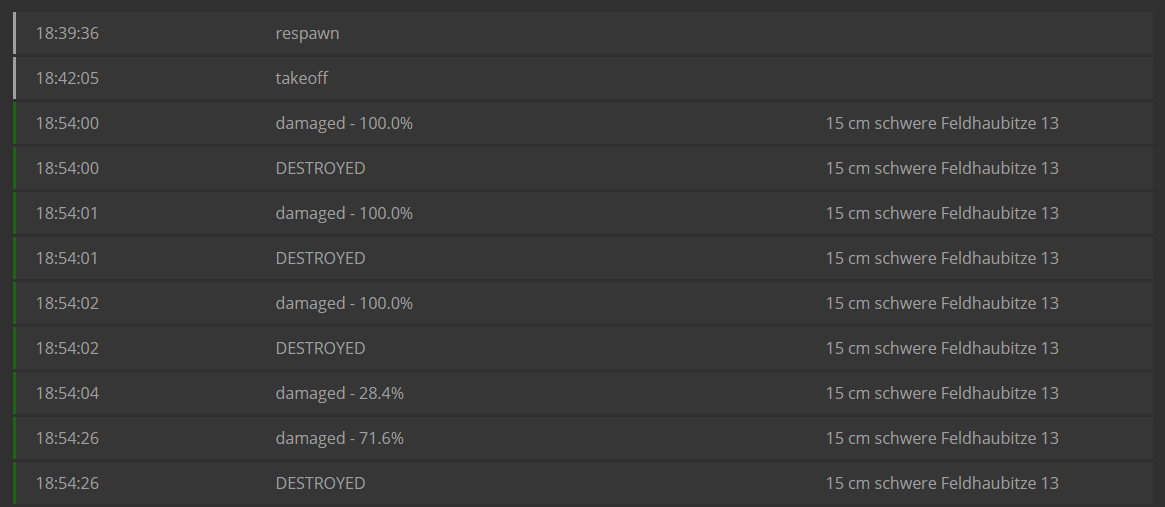Image resolution: width=1165 pixels, height=507 pixels.
Task: Click the gray marker beside the respawn row
Action: 15,33
